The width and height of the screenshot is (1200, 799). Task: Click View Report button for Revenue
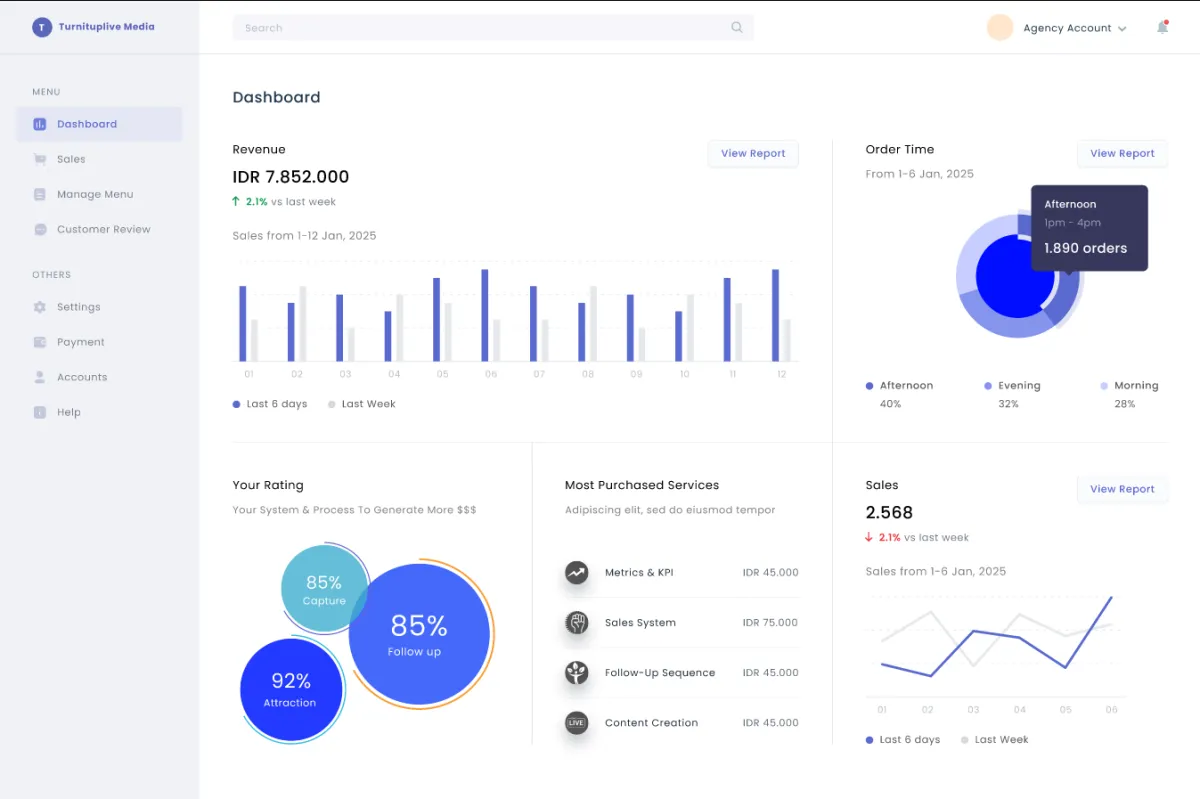point(753,153)
